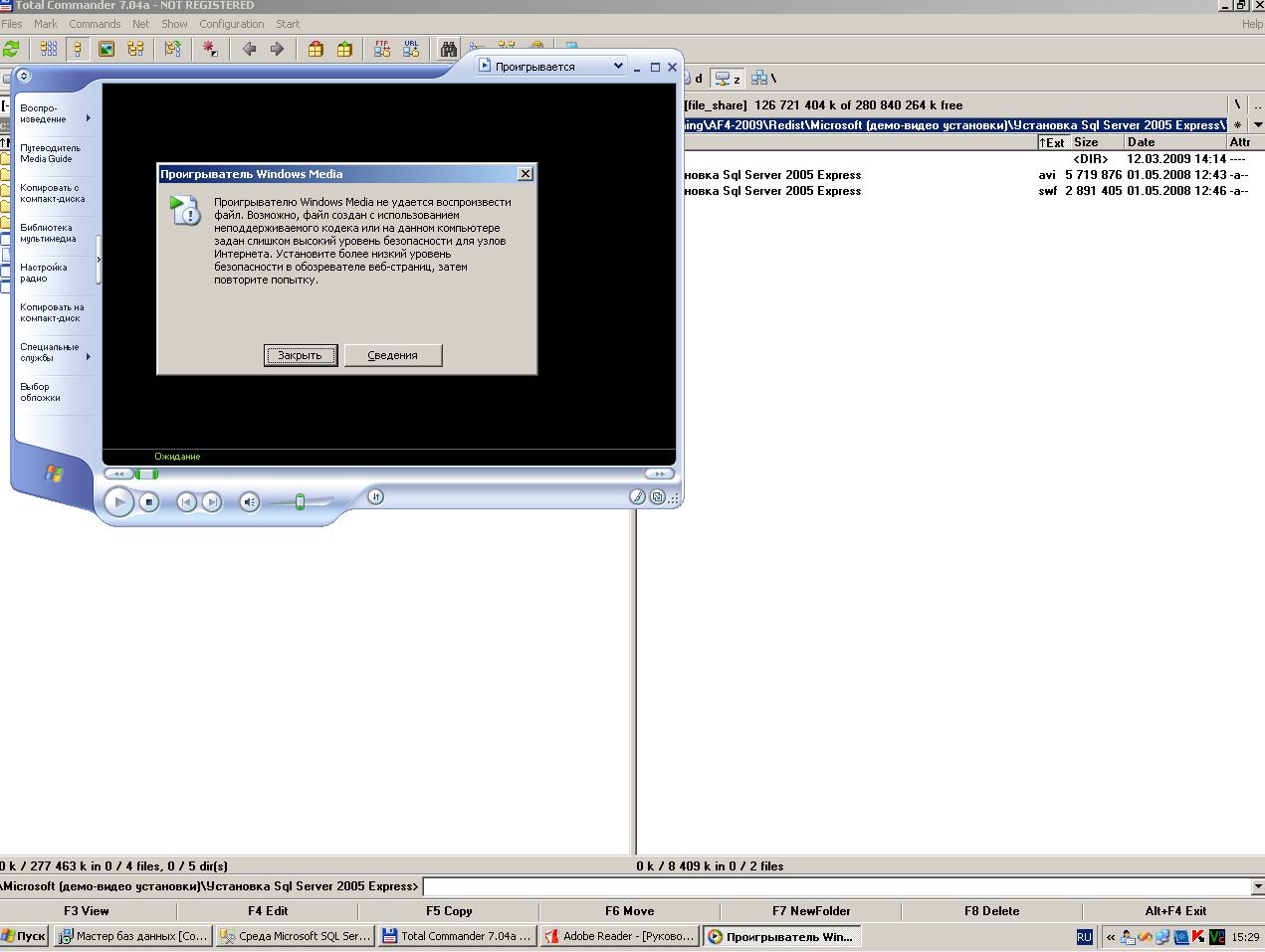The height and width of the screenshot is (952, 1265).
Task: Open Настройка радио tab
Action: tap(44, 273)
